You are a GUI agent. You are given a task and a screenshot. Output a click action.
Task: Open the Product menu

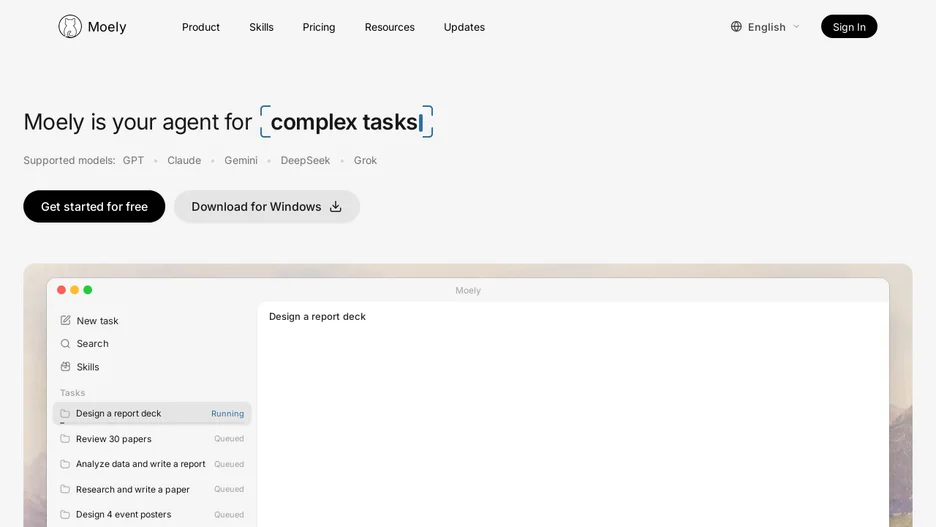(x=201, y=27)
